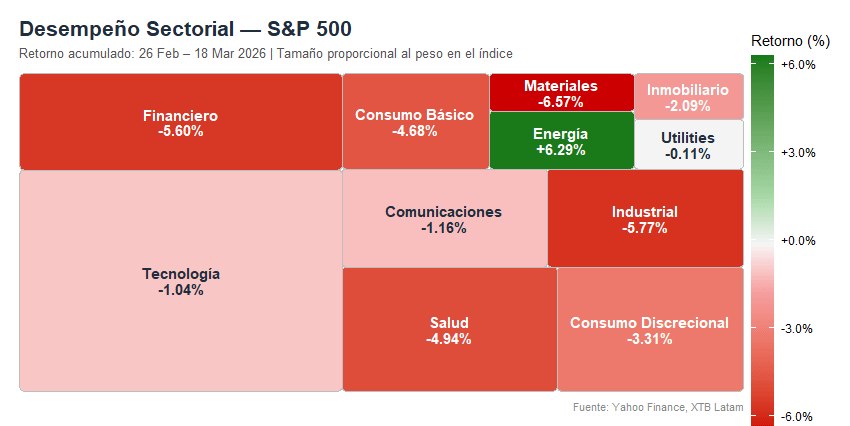Select the Consumo Básico treemap block

point(414,122)
